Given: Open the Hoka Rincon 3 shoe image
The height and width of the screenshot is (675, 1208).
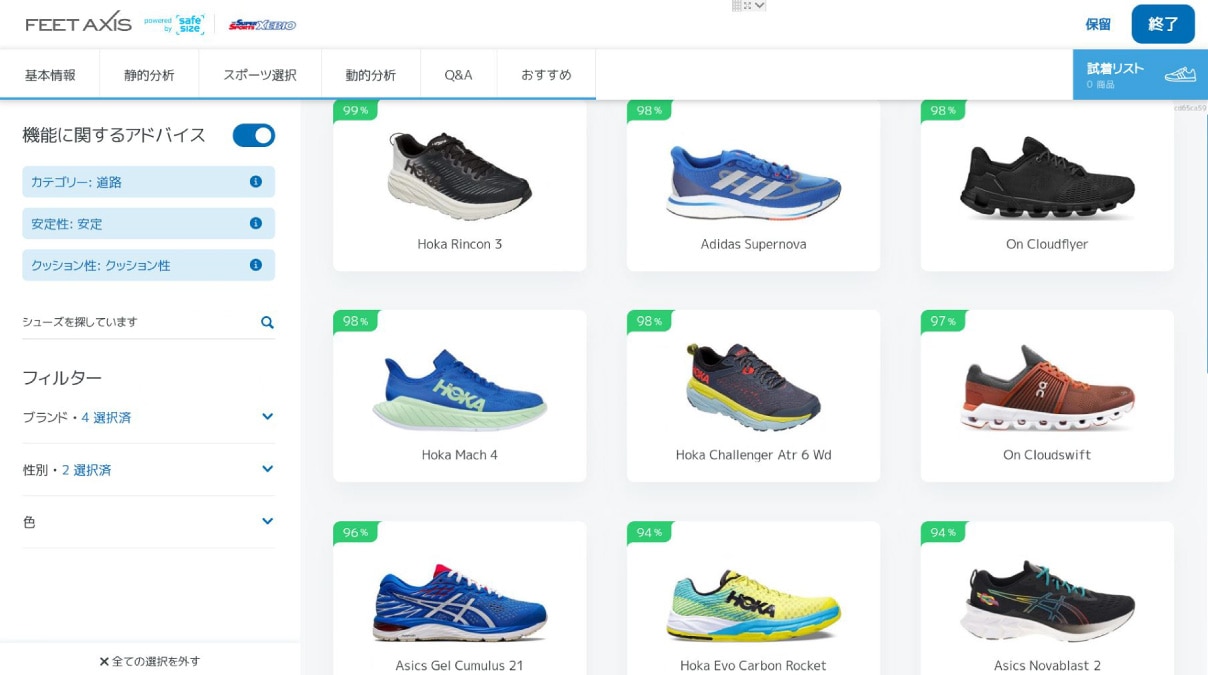Looking at the screenshot, I should pyautogui.click(x=460, y=177).
